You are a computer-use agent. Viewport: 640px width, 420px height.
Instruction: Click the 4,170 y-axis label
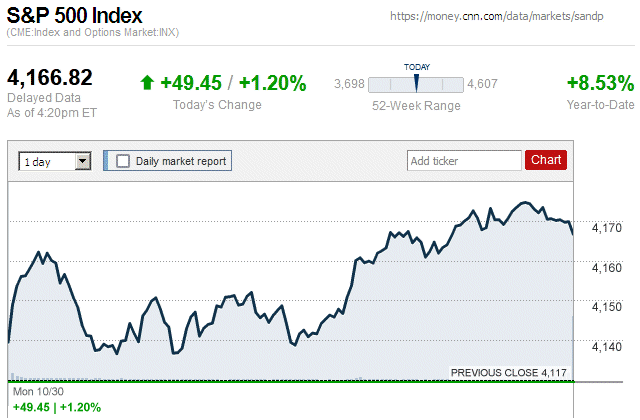click(608, 228)
